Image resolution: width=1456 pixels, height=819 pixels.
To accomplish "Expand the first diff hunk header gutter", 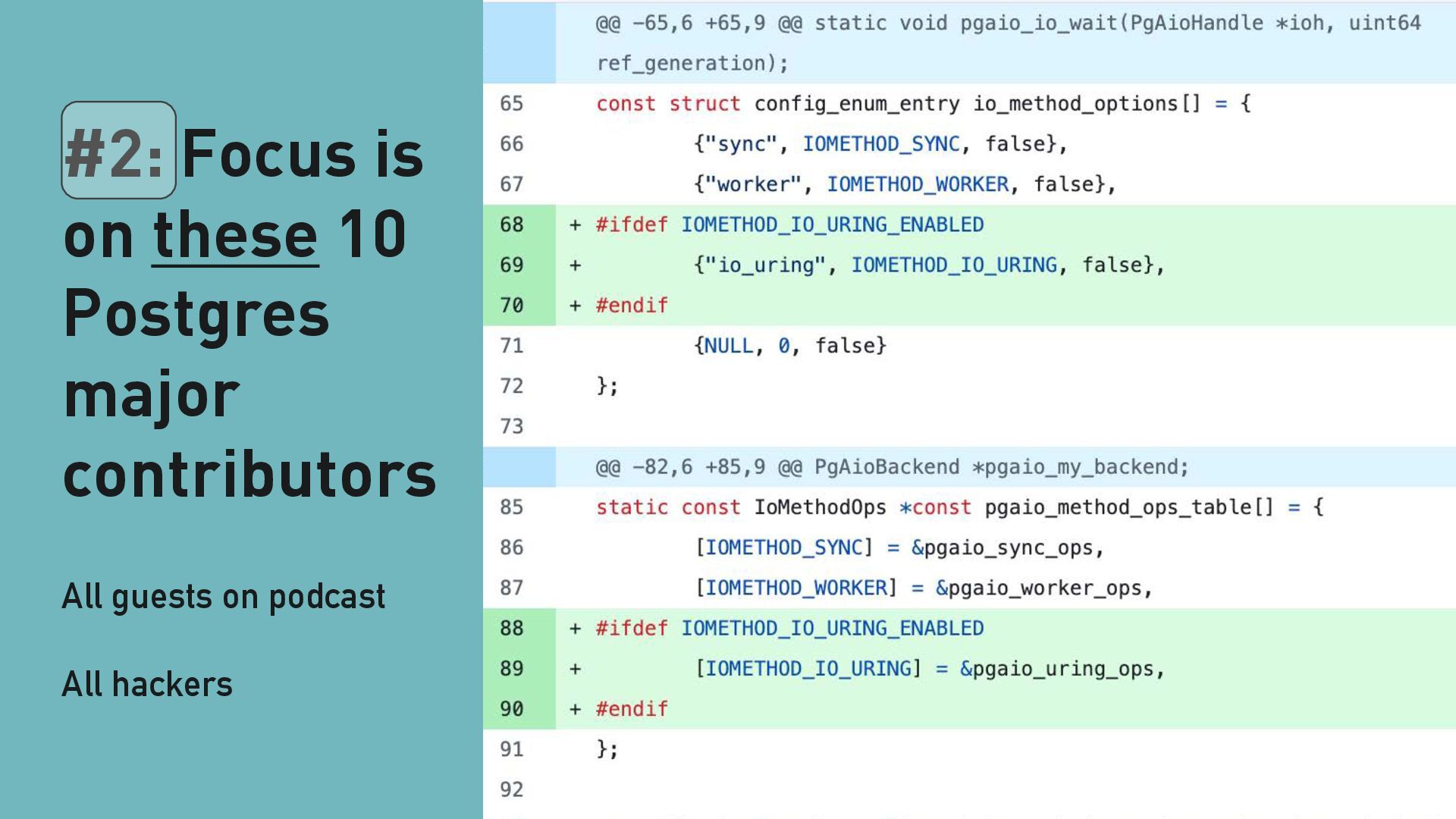I will [x=519, y=42].
